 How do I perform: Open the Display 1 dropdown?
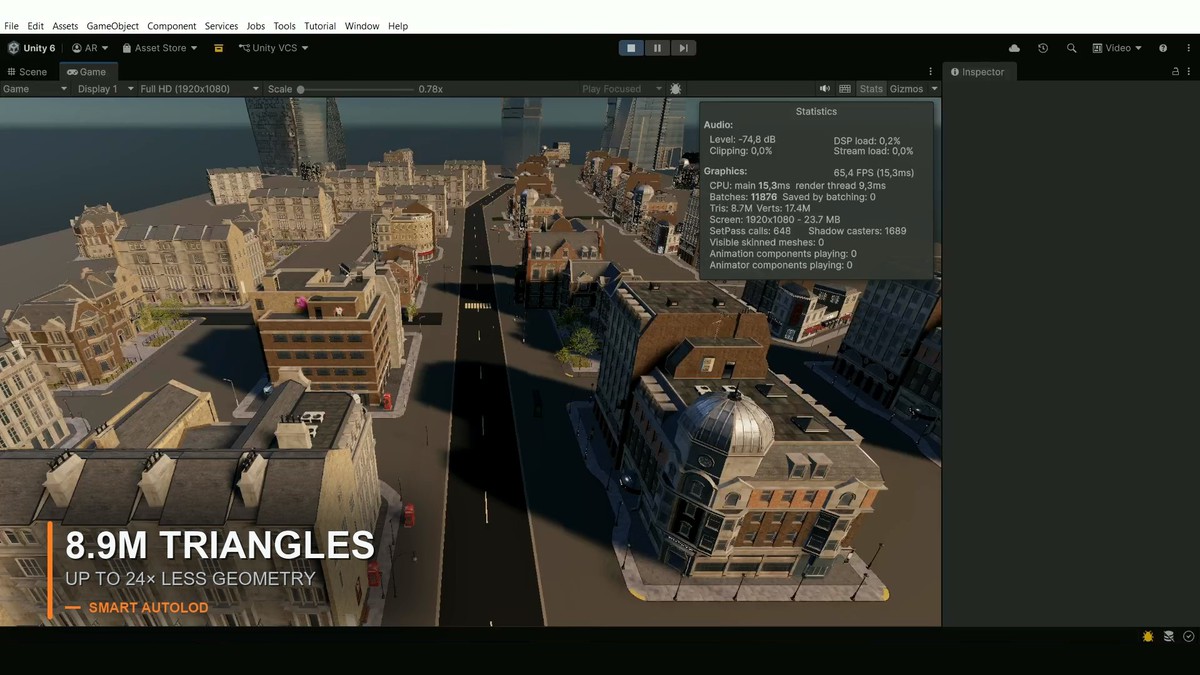tap(105, 89)
